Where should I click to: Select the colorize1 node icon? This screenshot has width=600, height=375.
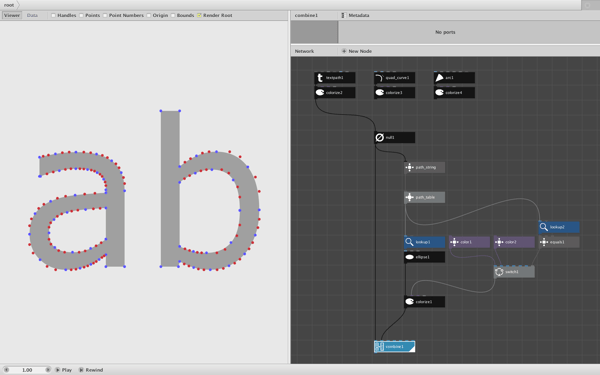pyautogui.click(x=409, y=302)
